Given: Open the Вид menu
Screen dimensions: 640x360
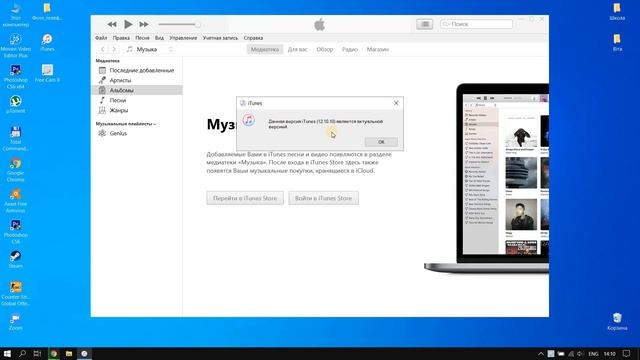Looking at the screenshot, I should coord(159,38).
